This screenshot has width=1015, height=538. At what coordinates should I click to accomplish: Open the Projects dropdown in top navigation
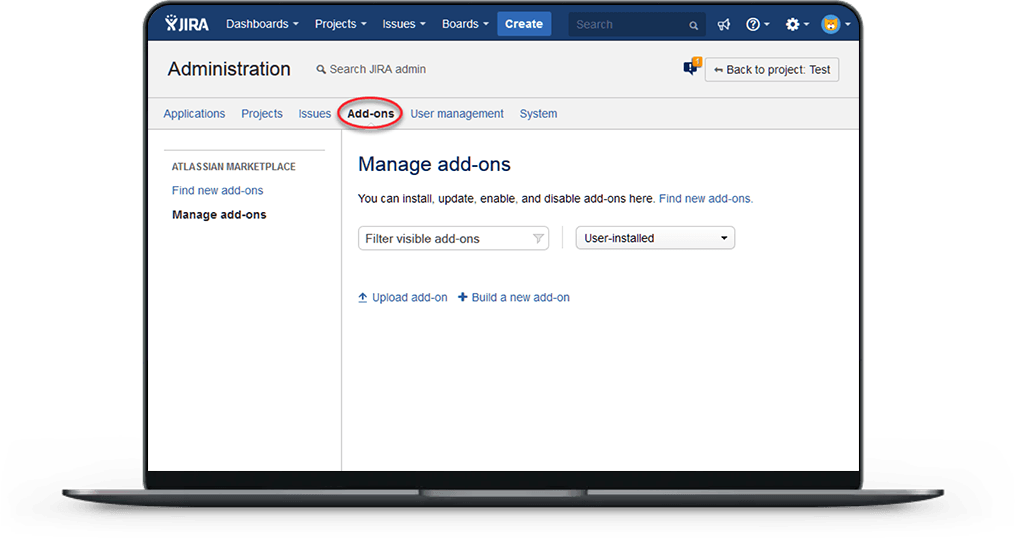click(340, 24)
